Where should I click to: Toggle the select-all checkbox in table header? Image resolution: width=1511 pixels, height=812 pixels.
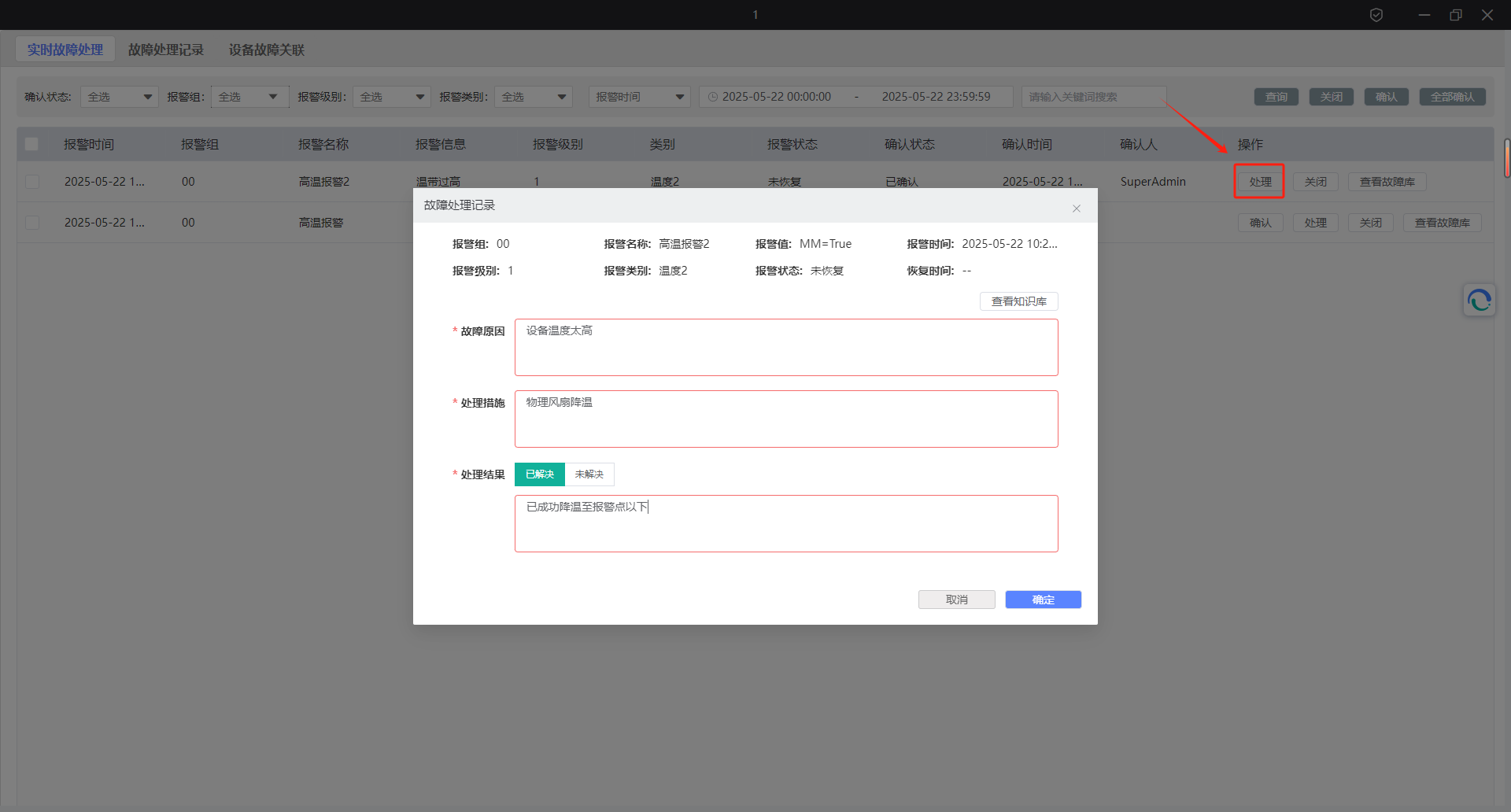click(31, 144)
